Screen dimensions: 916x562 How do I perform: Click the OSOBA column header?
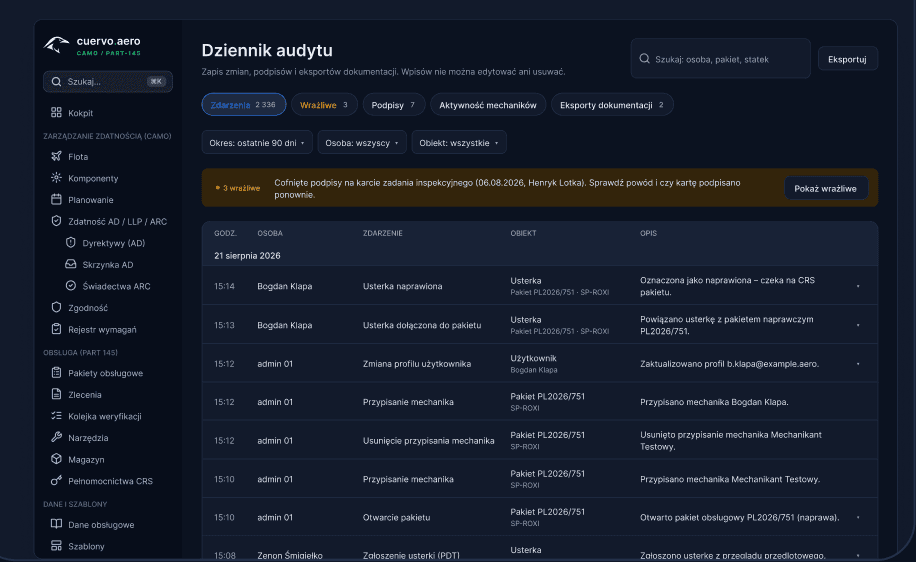pyautogui.click(x=270, y=233)
